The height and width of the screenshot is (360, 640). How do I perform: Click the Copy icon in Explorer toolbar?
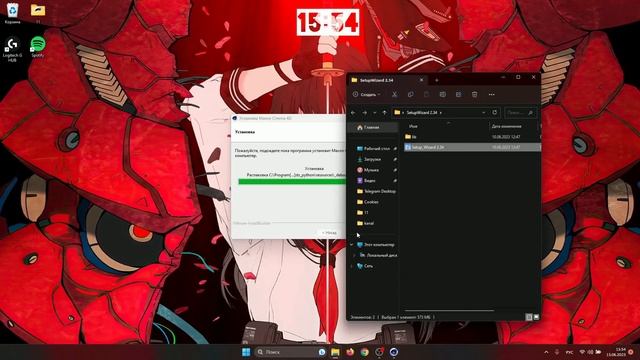[x=410, y=94]
